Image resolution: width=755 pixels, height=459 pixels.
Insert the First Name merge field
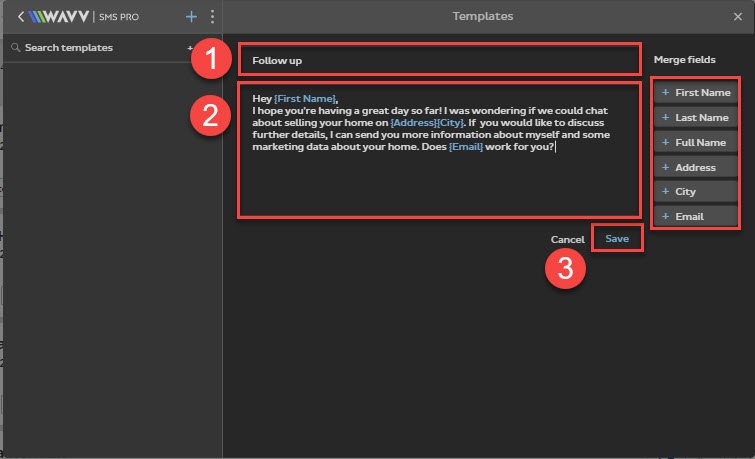pyautogui.click(x=695, y=92)
